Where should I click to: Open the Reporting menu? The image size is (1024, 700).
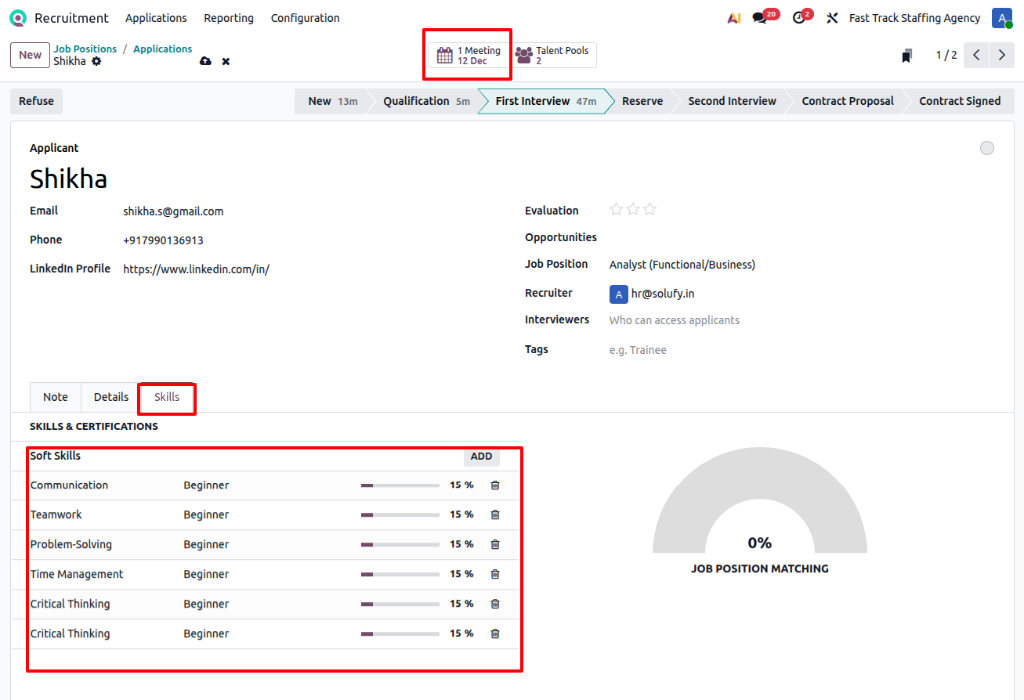coord(228,18)
